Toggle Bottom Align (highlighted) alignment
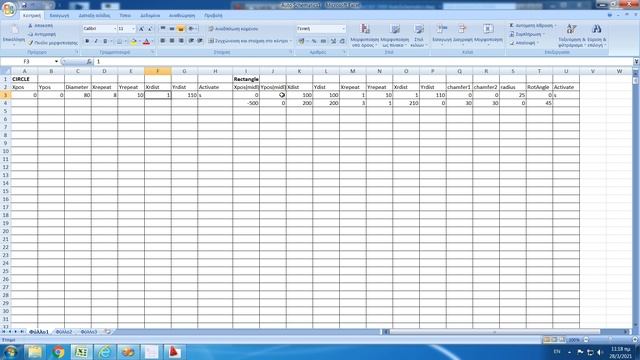The height and width of the screenshot is (360, 640). [x=181, y=29]
